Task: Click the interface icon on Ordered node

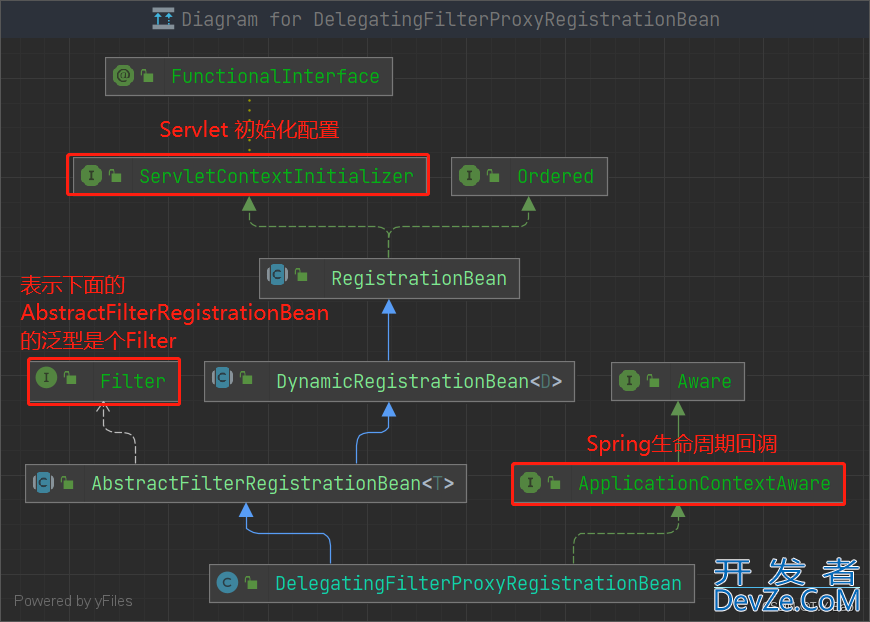Action: pyautogui.click(x=469, y=175)
